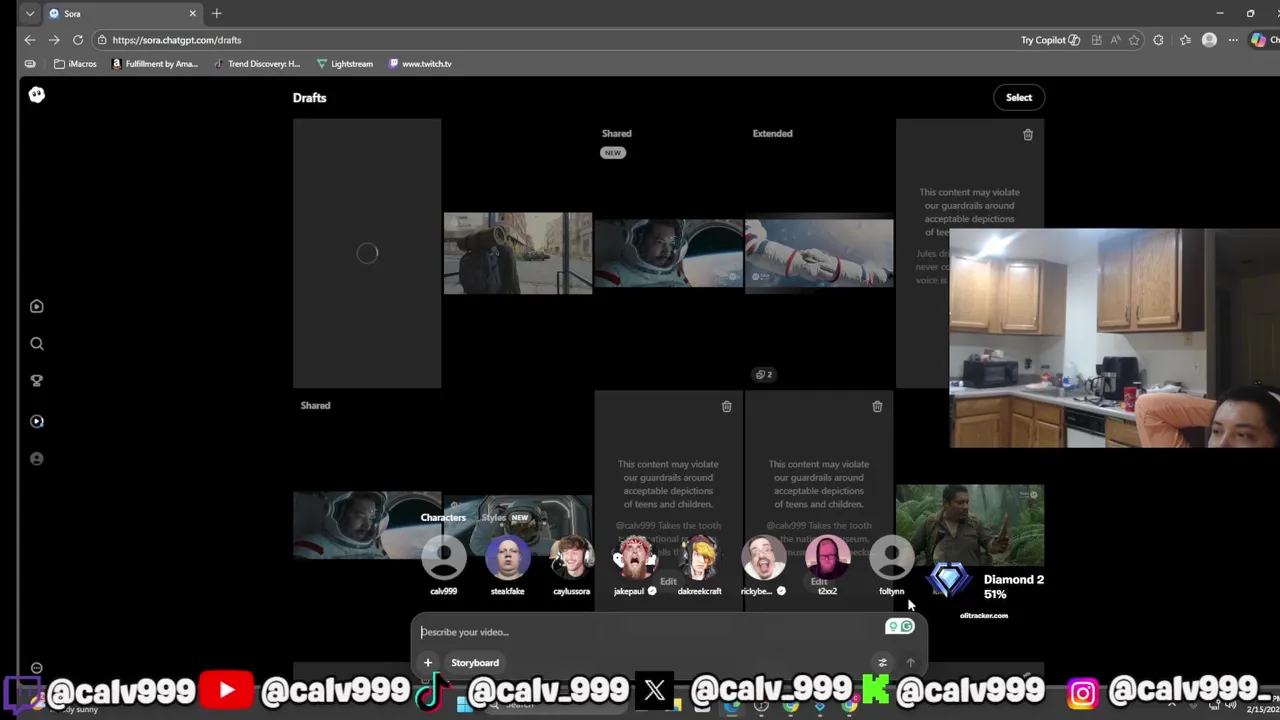
Task: Select the calv999 character avatar
Action: click(x=443, y=557)
